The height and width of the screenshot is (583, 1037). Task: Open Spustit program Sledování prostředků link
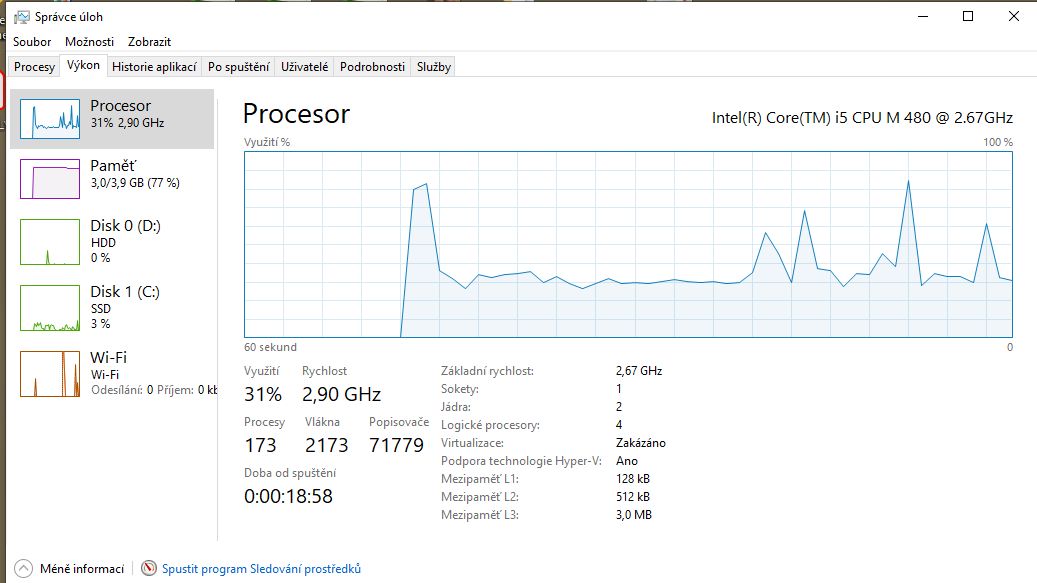pos(261,569)
